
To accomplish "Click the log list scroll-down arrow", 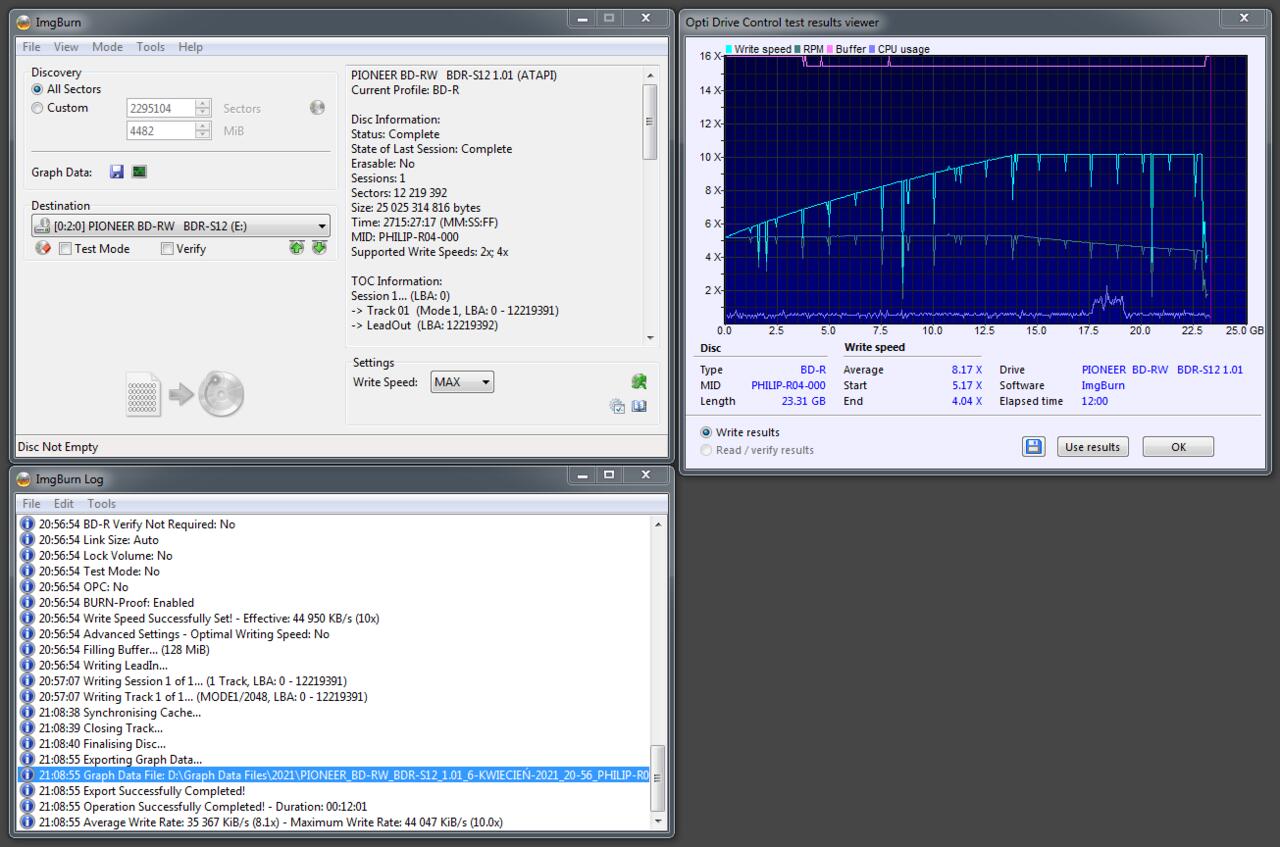I will [658, 822].
